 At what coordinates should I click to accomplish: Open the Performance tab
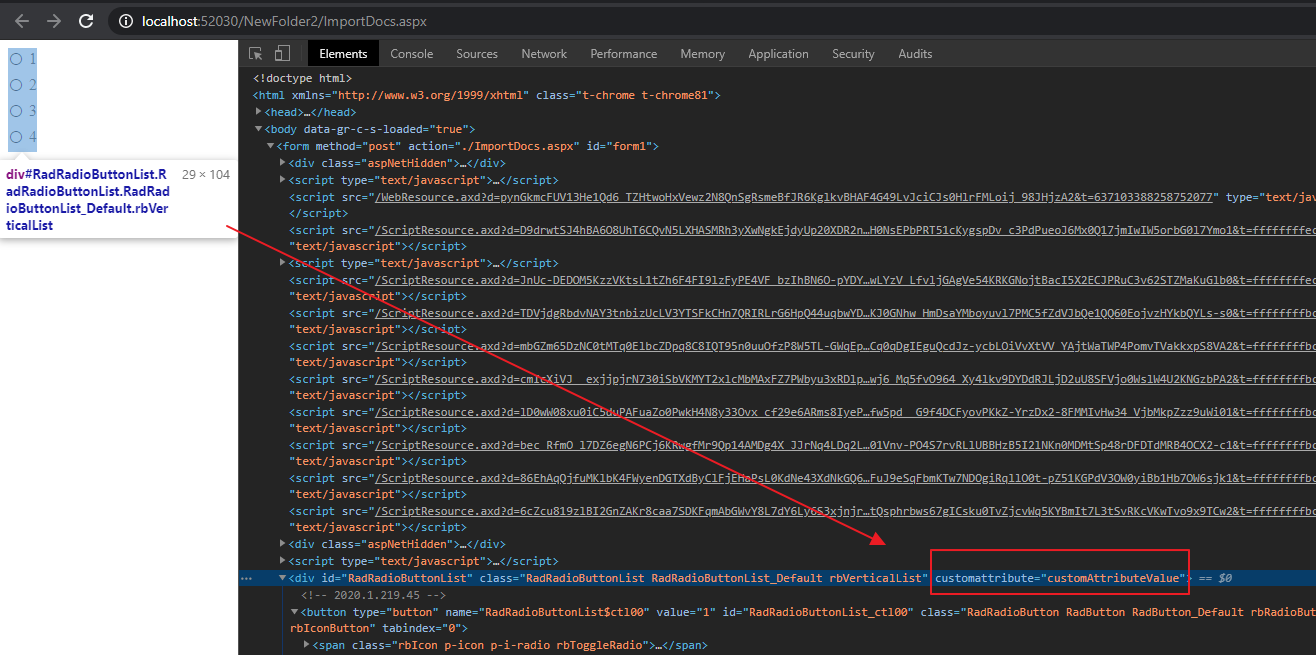tap(624, 54)
